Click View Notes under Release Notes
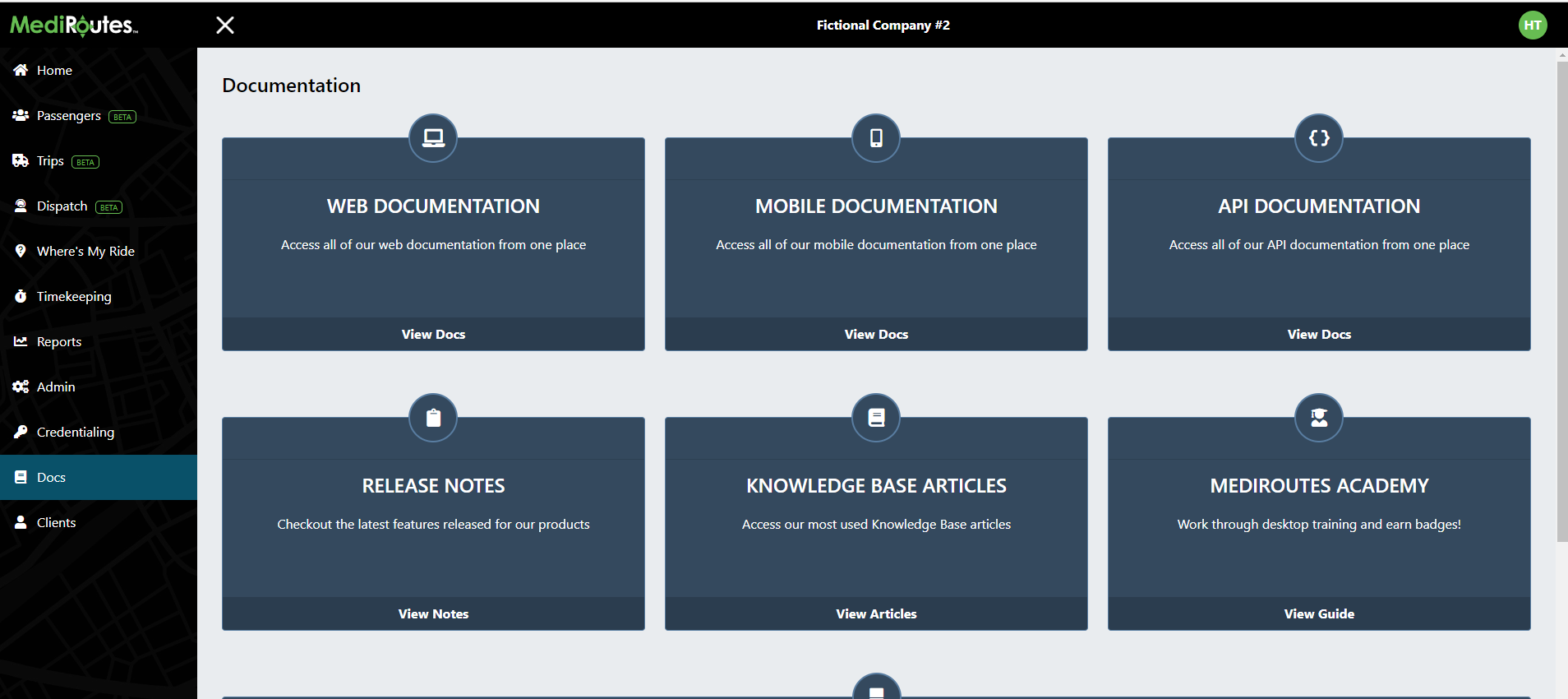Viewport: 1568px width, 699px height. pyautogui.click(x=433, y=614)
